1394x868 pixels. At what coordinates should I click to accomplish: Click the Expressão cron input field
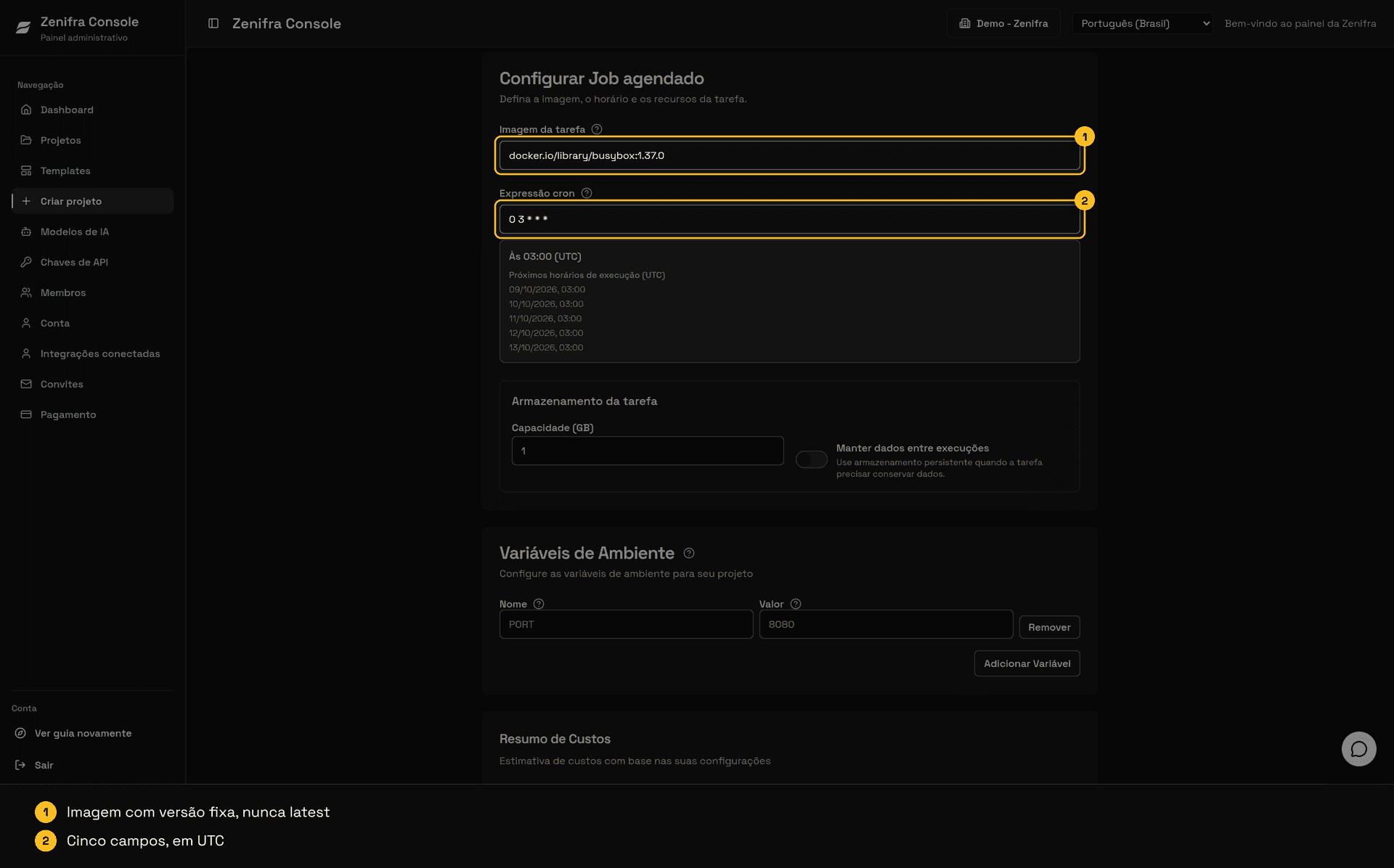pyautogui.click(x=790, y=219)
